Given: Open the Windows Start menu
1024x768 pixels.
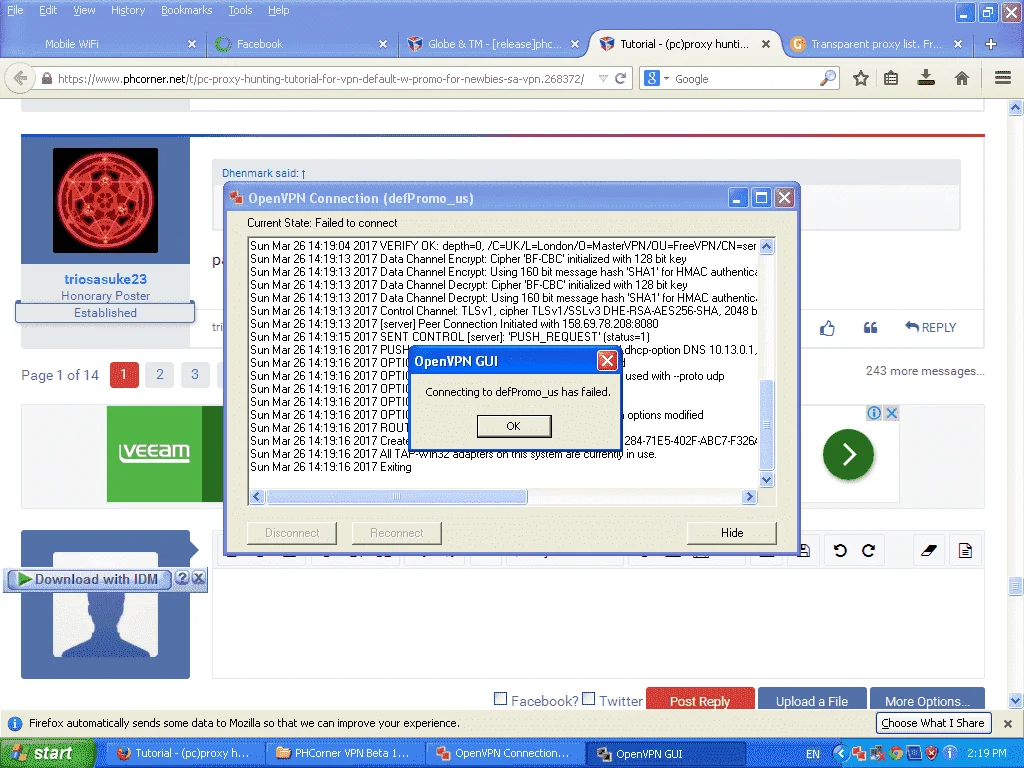Looking at the screenshot, I should click(x=48, y=753).
